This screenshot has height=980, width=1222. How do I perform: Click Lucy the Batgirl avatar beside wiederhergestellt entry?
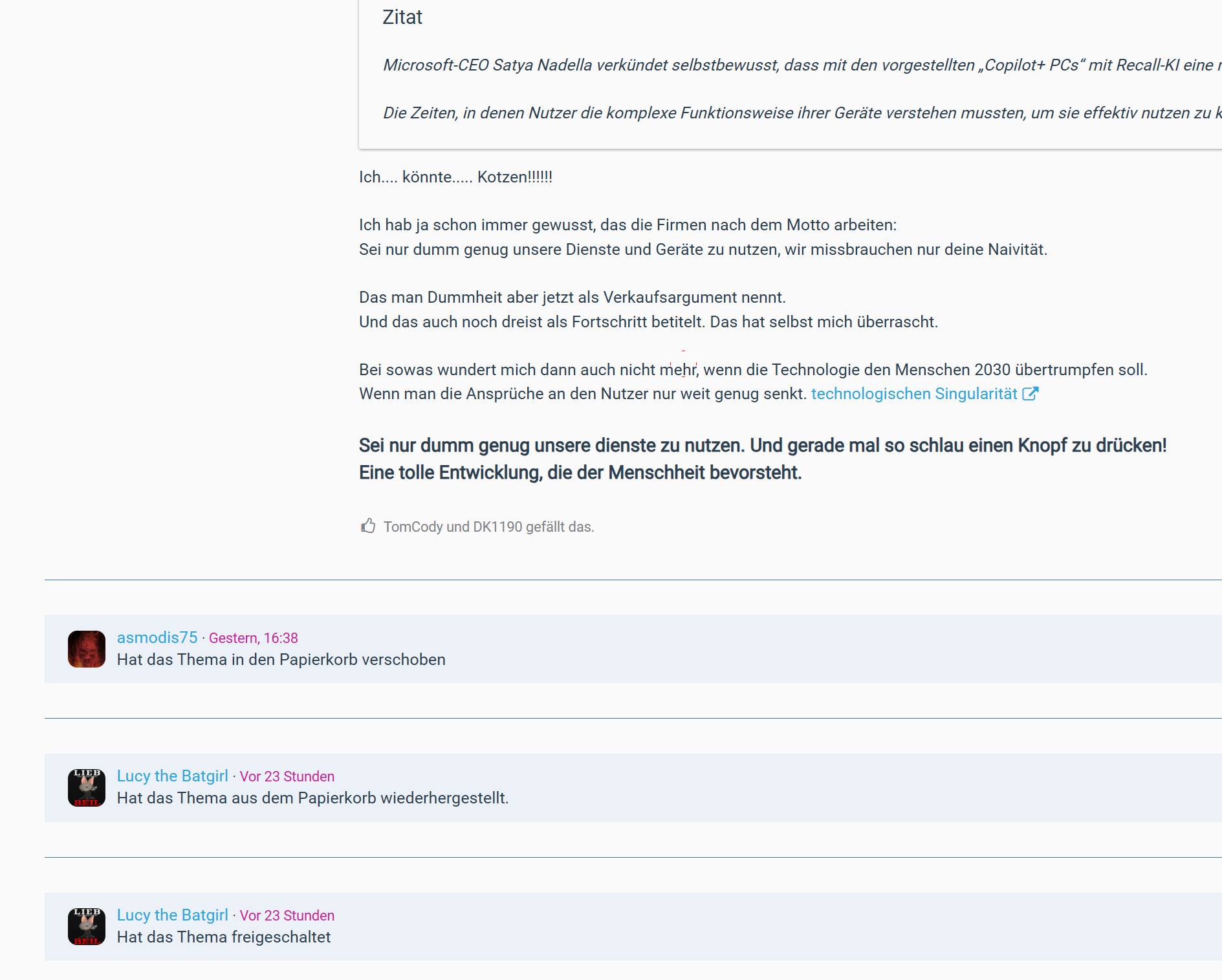click(87, 788)
